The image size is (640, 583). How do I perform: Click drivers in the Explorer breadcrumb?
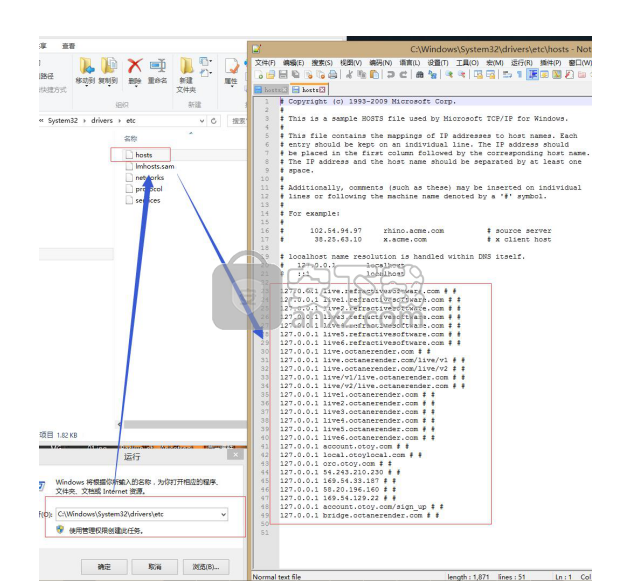pos(102,121)
